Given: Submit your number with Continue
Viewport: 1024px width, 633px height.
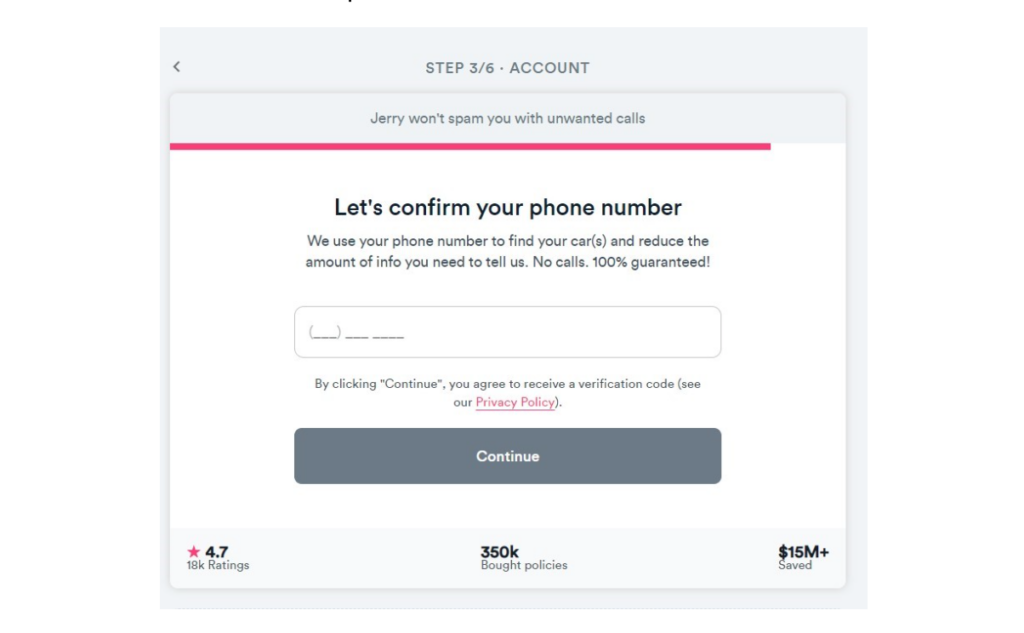Looking at the screenshot, I should 507,455.
